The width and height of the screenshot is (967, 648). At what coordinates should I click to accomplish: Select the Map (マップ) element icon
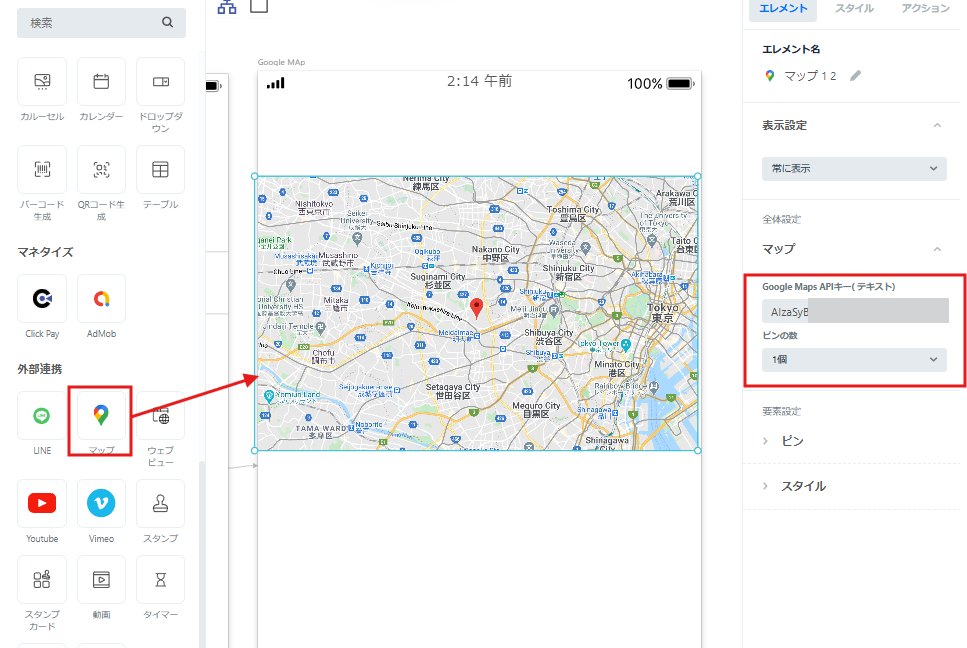(101, 416)
